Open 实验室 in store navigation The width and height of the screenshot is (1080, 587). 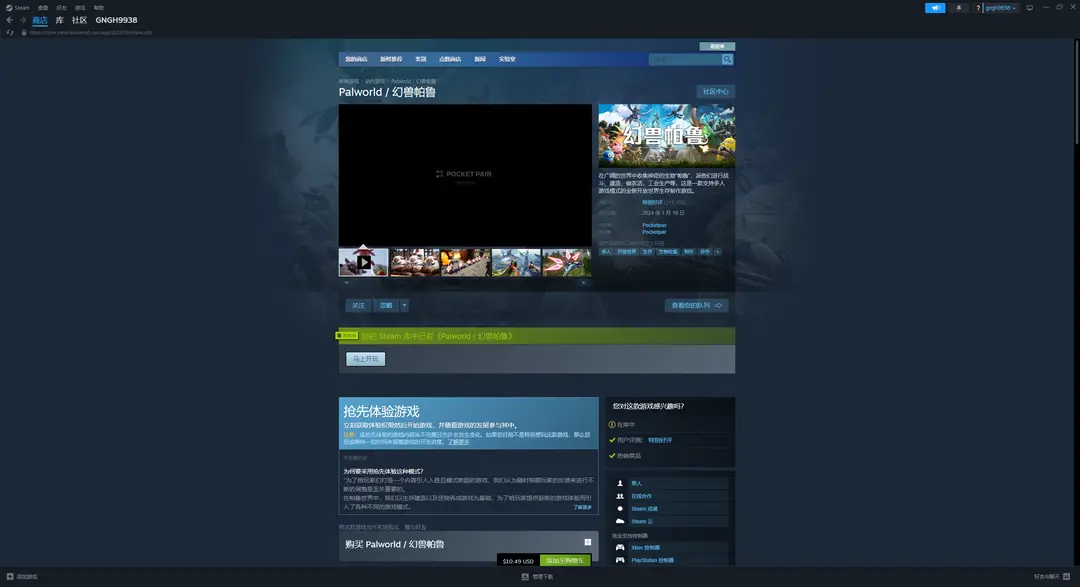(507, 59)
